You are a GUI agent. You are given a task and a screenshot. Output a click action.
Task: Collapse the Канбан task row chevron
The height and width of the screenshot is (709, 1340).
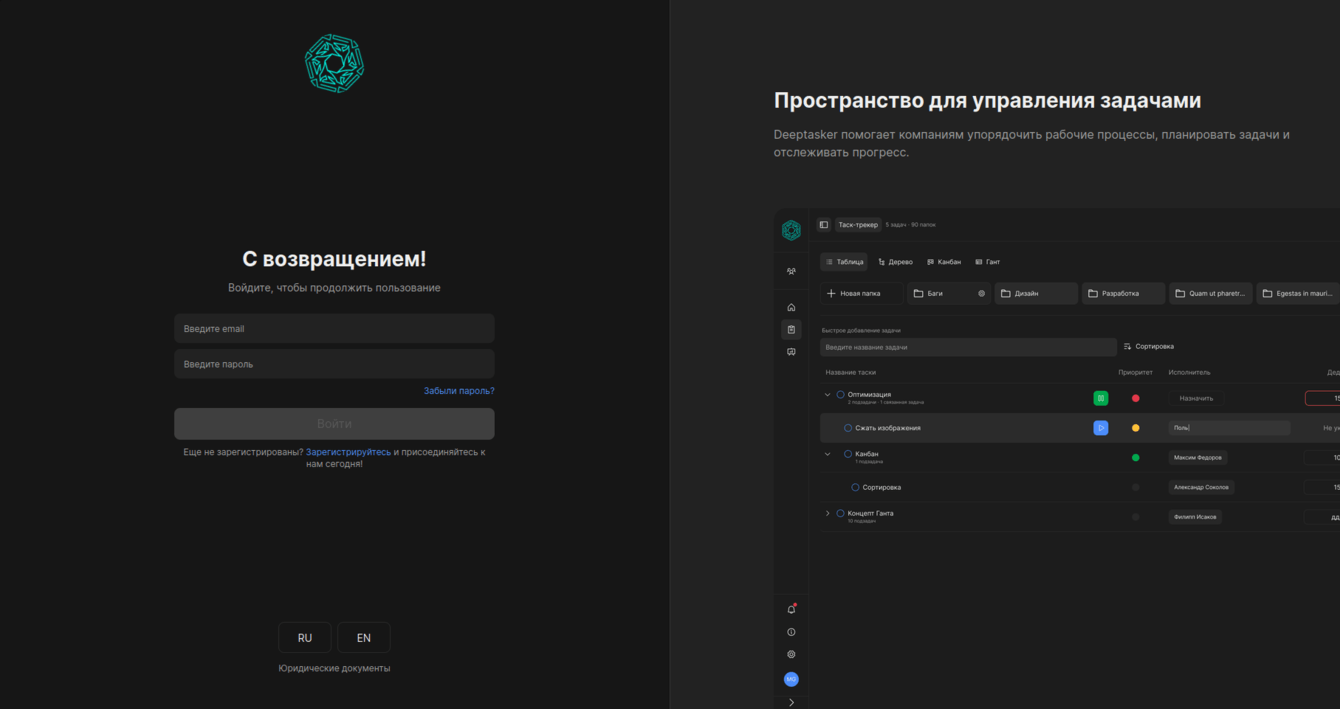tap(827, 454)
